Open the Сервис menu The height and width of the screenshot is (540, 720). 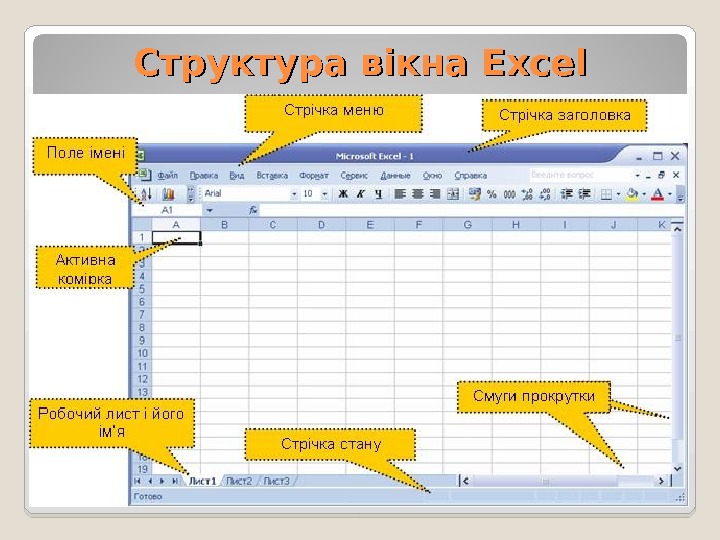point(354,175)
